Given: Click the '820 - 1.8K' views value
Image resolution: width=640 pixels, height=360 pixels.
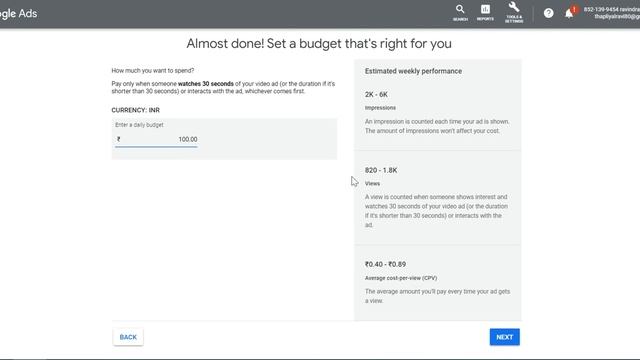Looking at the screenshot, I should point(381,170).
